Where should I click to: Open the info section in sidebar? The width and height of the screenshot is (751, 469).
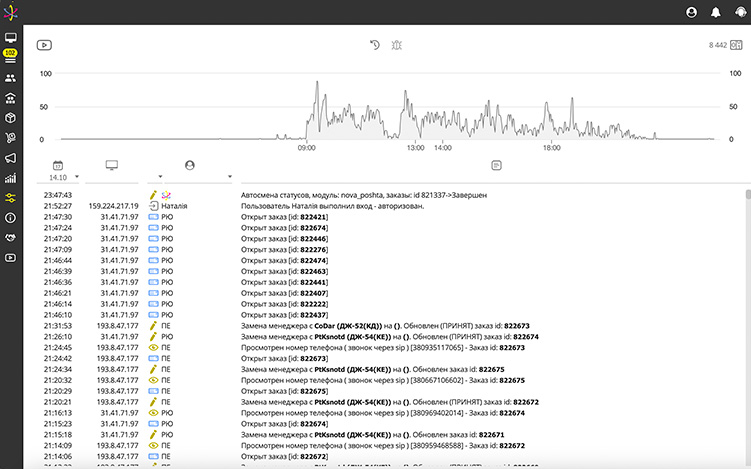pyautogui.click(x=10, y=218)
